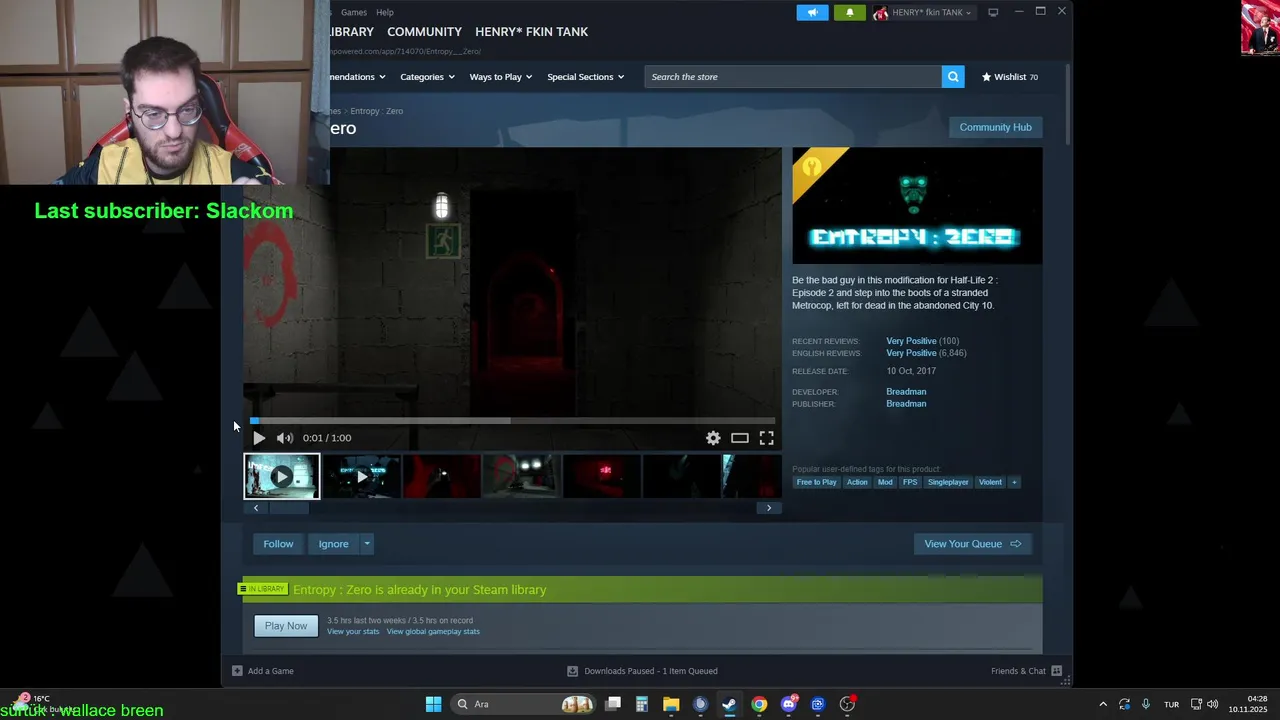Open File Explorer from taskbar
This screenshot has width=1280, height=720.
click(x=671, y=704)
